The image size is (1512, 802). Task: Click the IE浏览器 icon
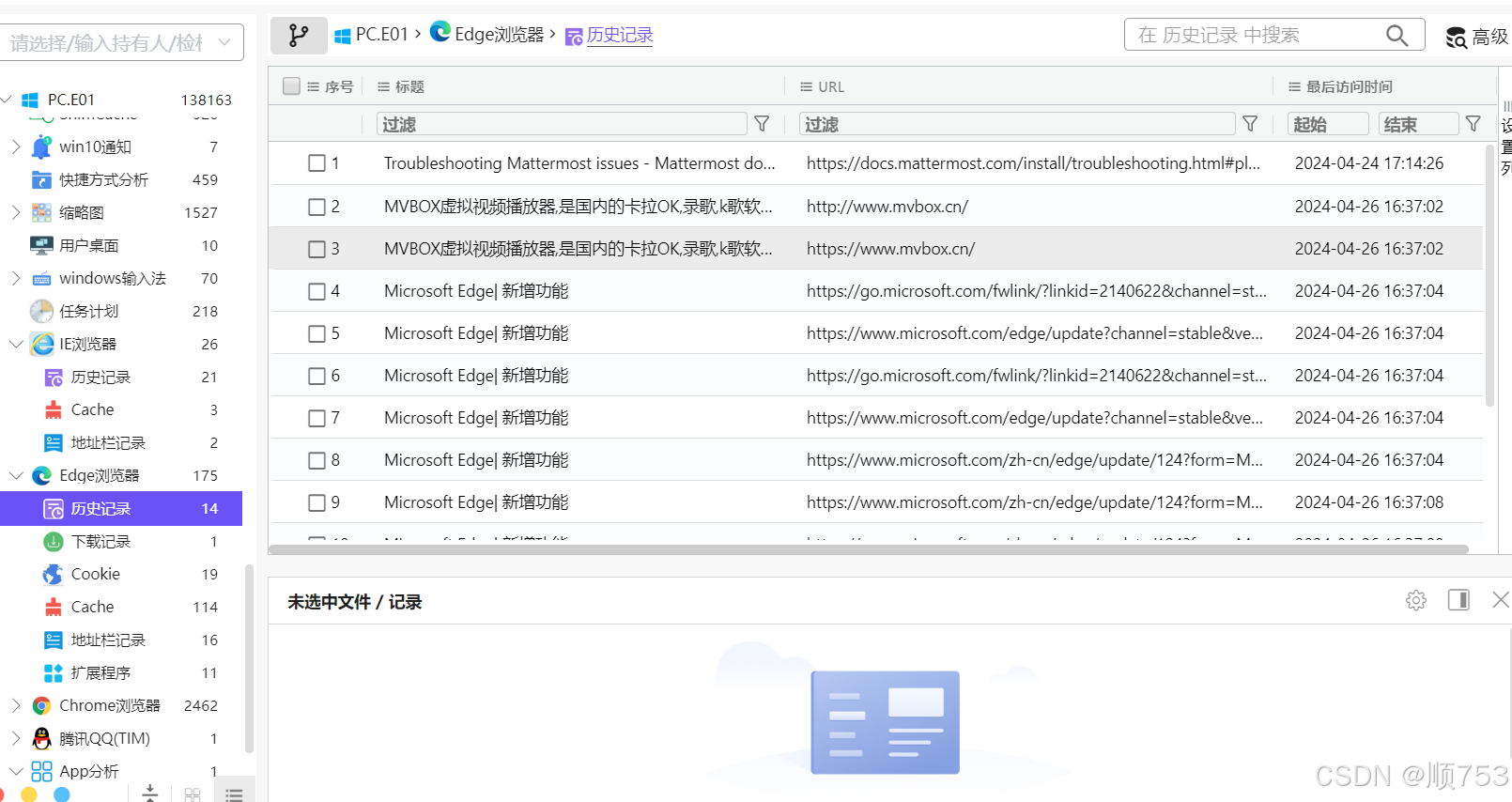click(x=41, y=344)
